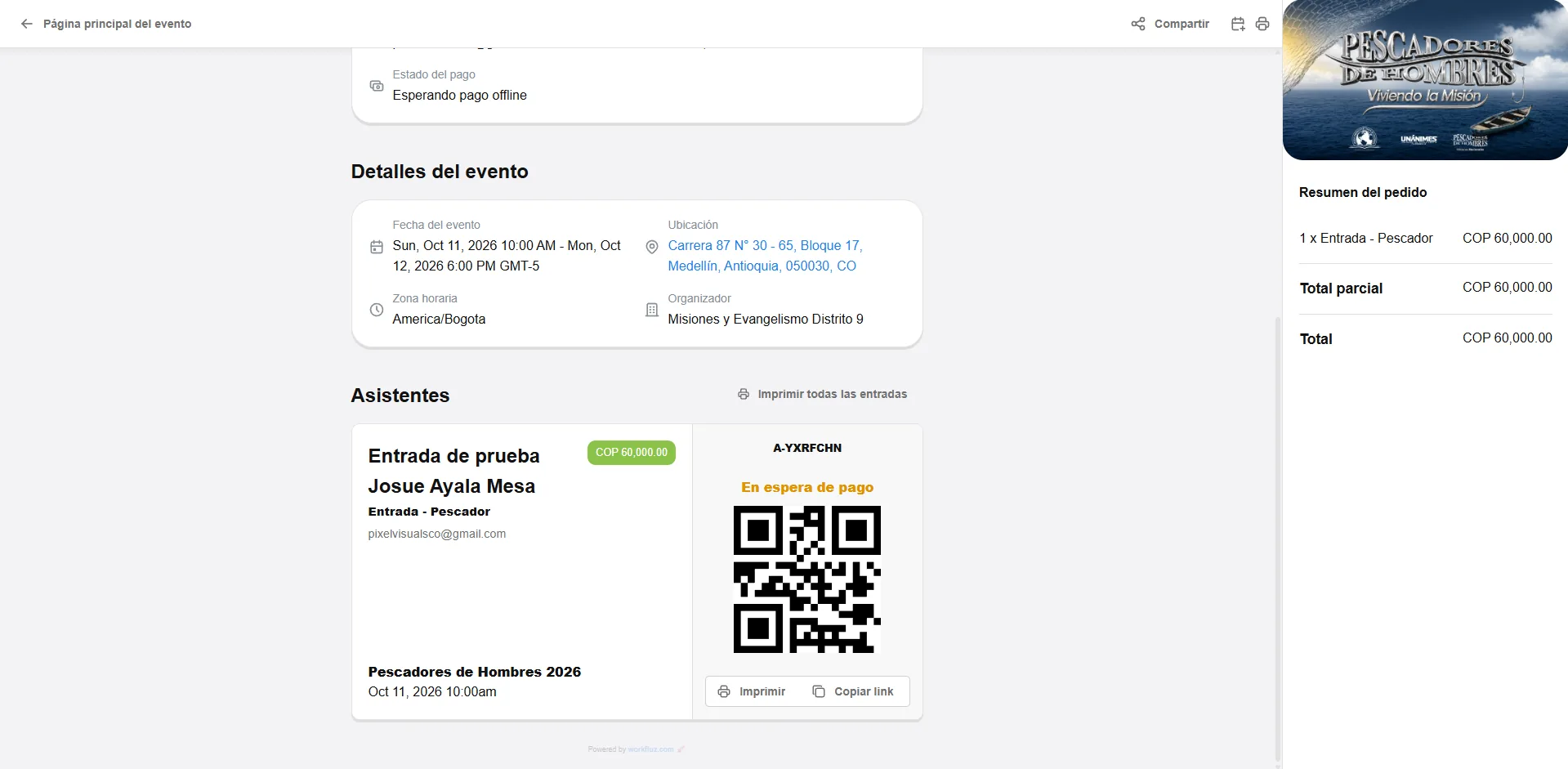Click the En espera de pago status
This screenshot has width=1568, height=769.
pyautogui.click(x=807, y=487)
